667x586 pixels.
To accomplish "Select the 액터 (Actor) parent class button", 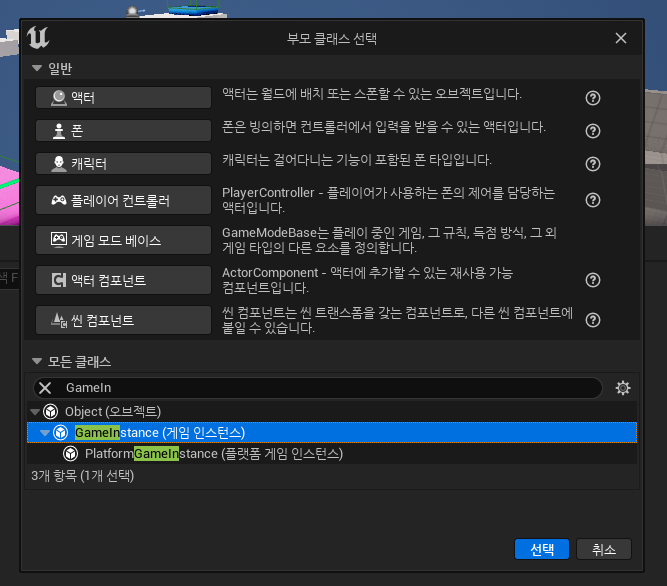I will 123,97.
